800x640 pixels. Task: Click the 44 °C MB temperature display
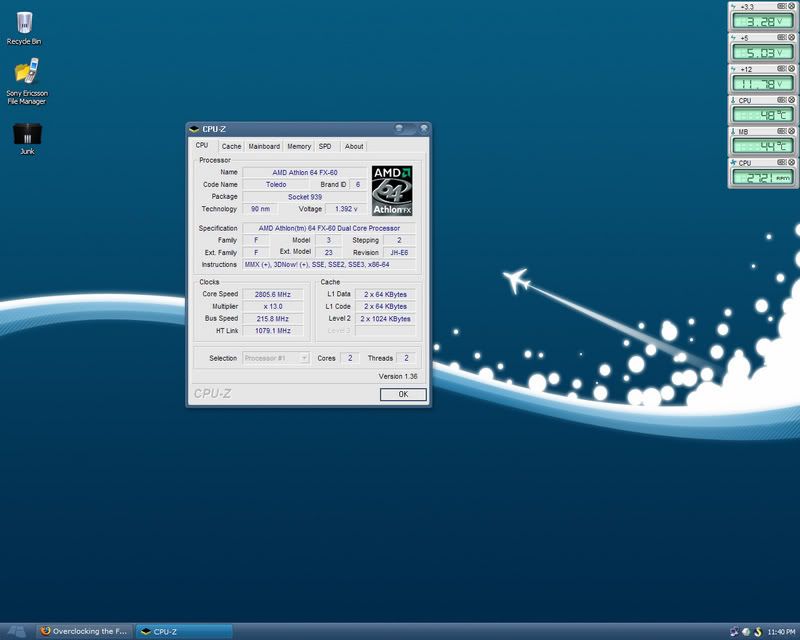[x=763, y=146]
